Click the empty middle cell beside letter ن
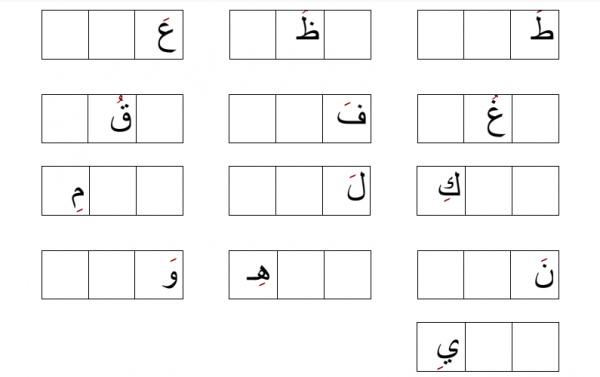 point(487,274)
